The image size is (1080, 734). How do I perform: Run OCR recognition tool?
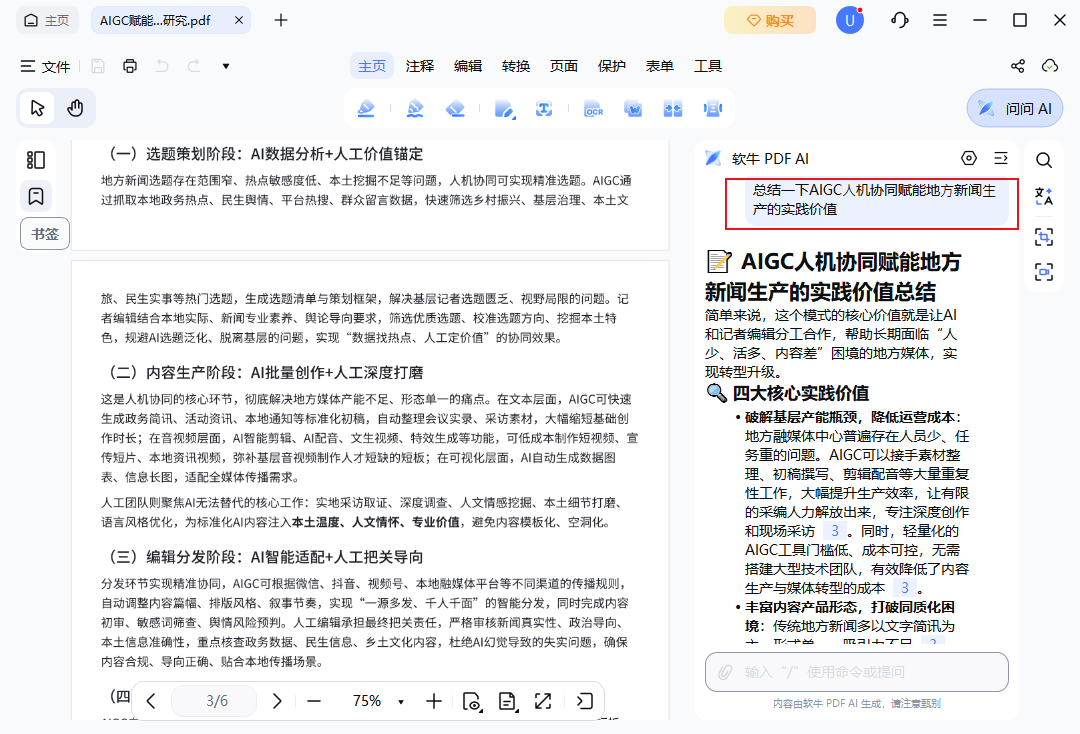[593, 109]
